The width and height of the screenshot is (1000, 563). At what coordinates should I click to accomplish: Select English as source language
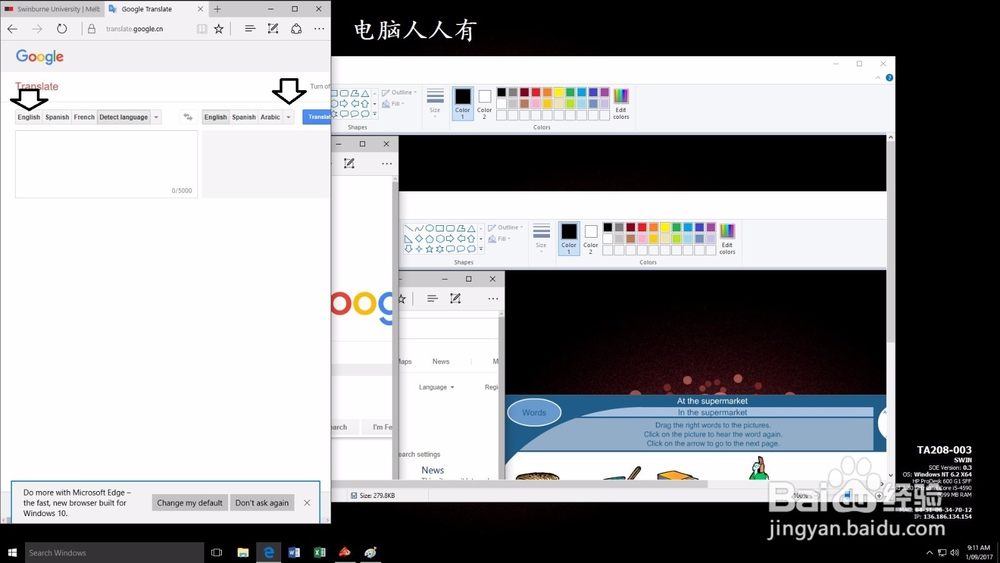[29, 117]
